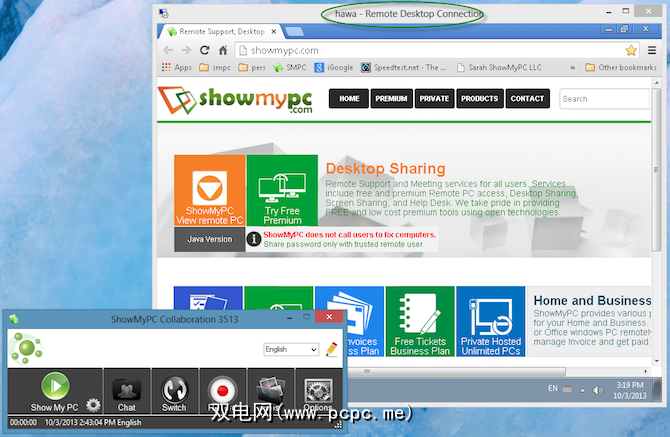670x437 pixels.
Task: Click the ShowMyPC Collaboration status bar timer 00:00:00
Action: pos(24,422)
